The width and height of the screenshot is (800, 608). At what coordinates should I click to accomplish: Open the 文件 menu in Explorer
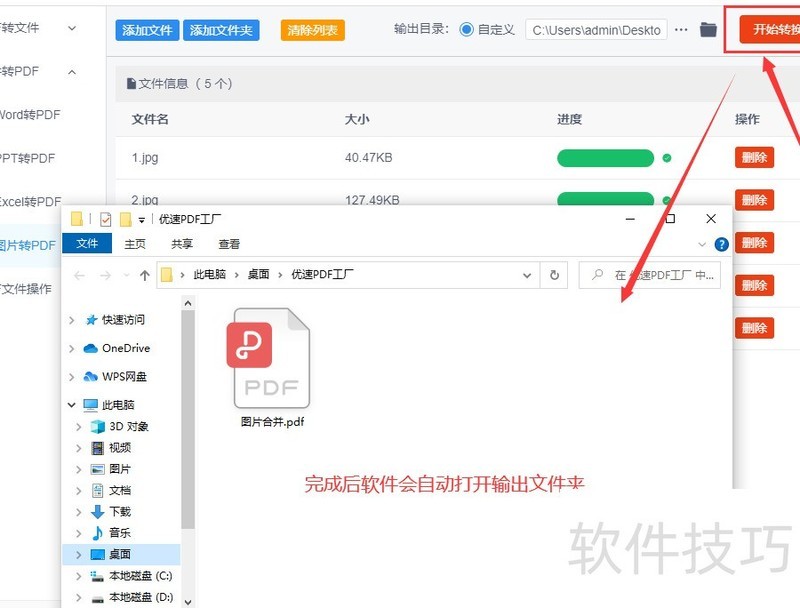(x=86, y=243)
